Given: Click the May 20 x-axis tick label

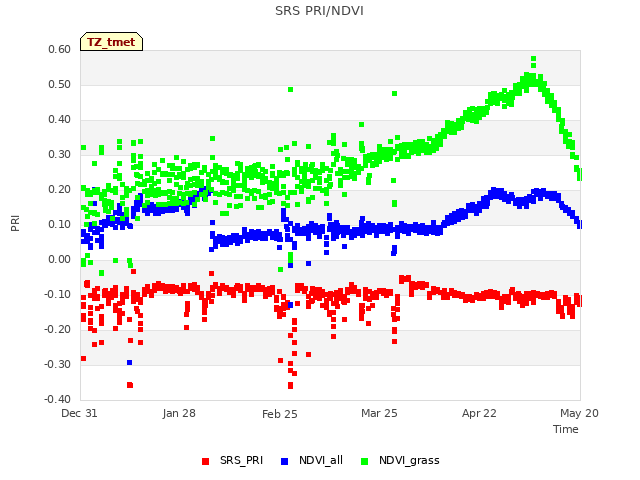Looking at the screenshot, I should tap(579, 413).
